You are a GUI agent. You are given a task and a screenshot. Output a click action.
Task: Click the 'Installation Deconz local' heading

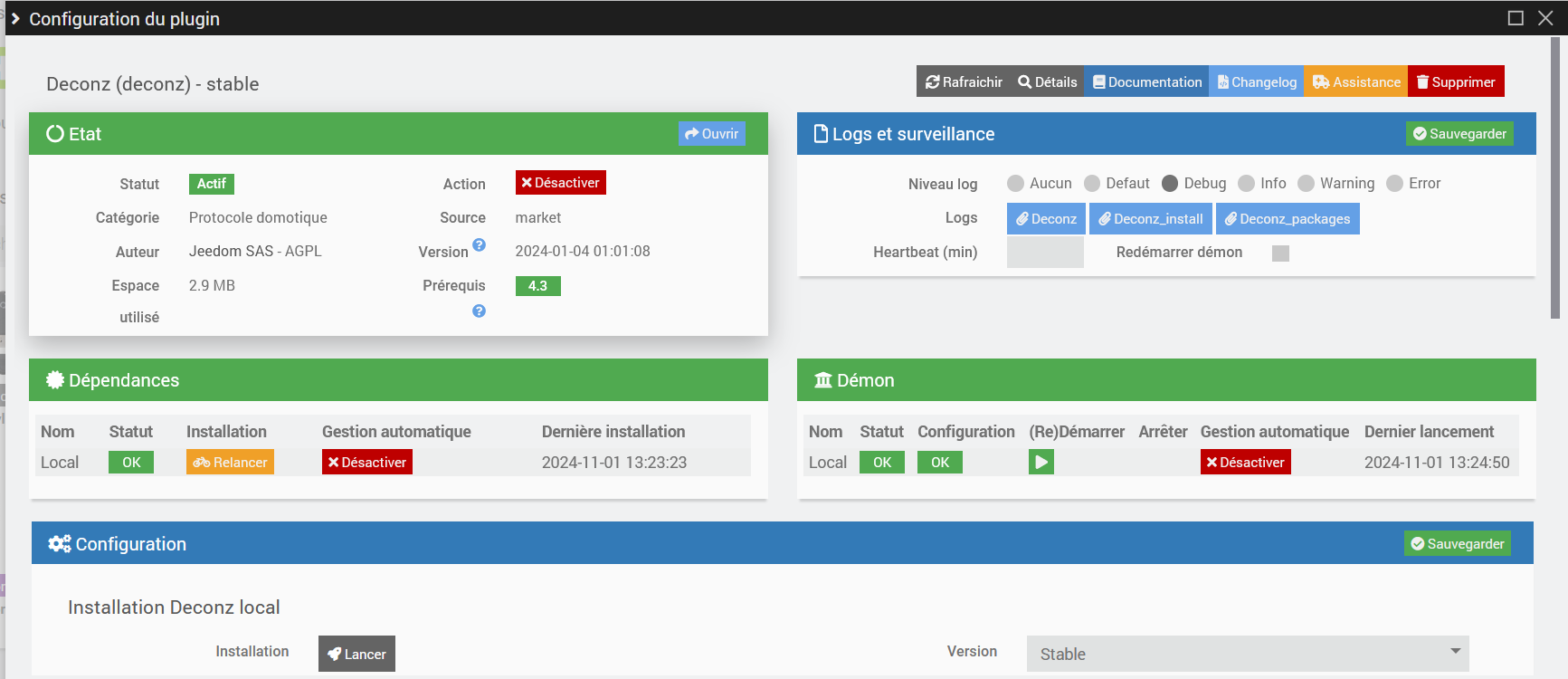click(174, 607)
